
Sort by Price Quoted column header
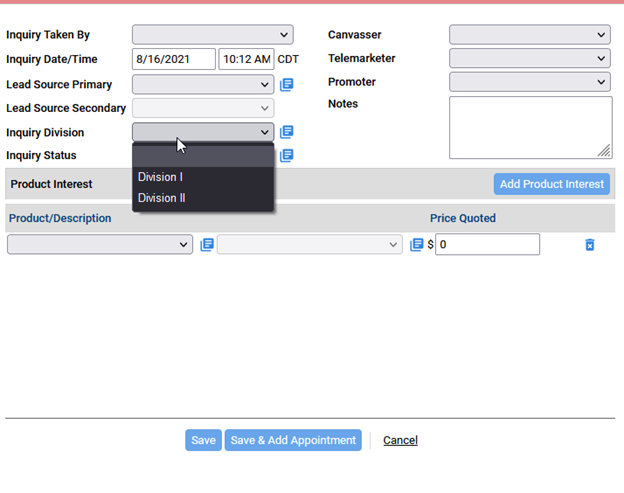coord(463,218)
